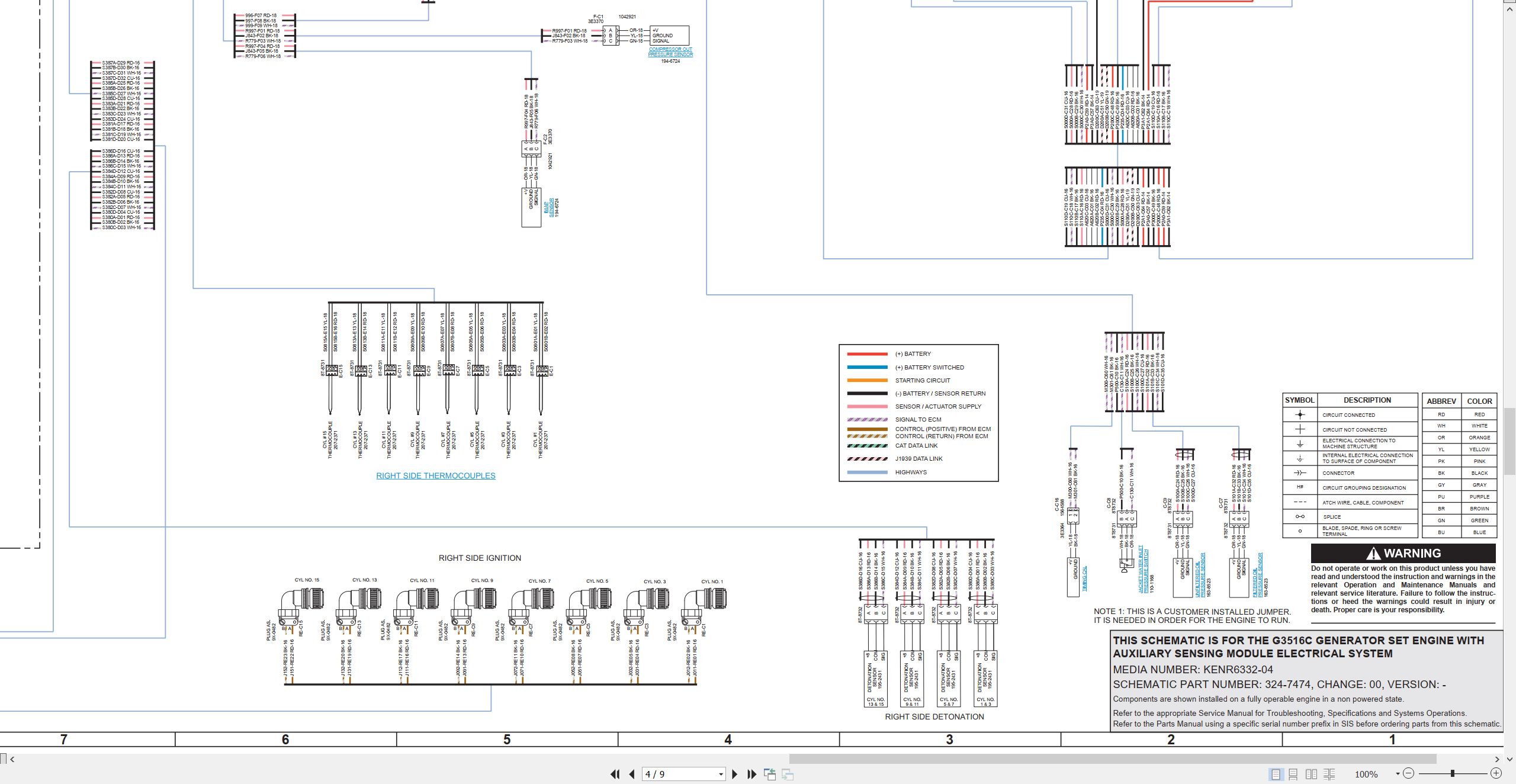Click the CONNECTOR symbol description cell
1516x784 pixels.
(x=1367, y=473)
